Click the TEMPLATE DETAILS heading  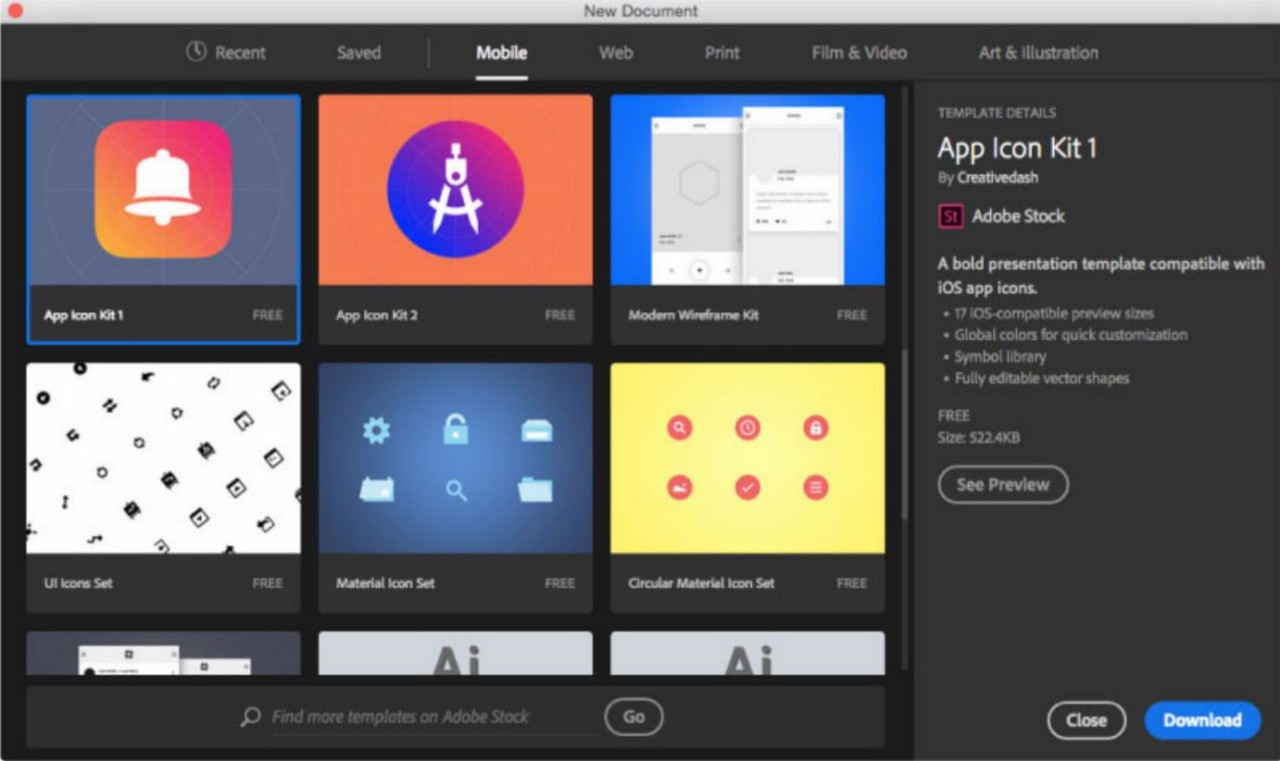pyautogui.click(x=997, y=113)
